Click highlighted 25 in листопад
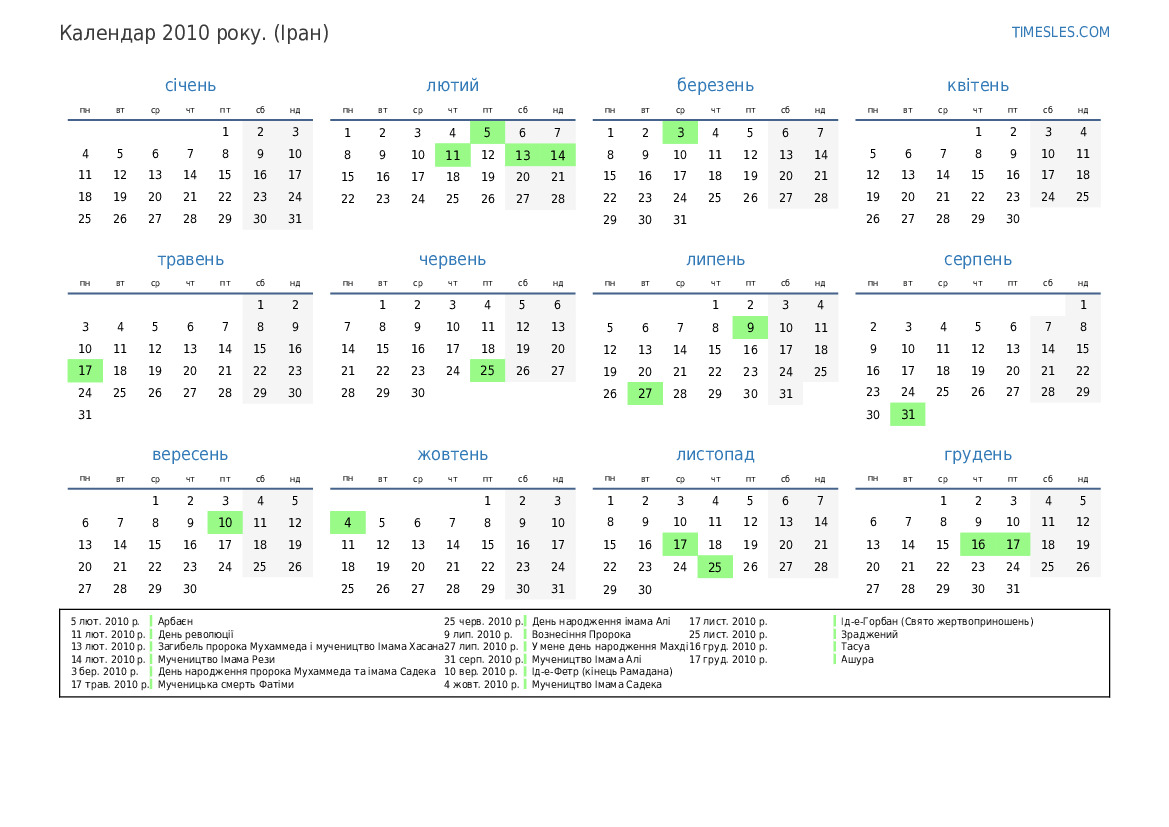The image size is (1169, 827). tap(715, 567)
